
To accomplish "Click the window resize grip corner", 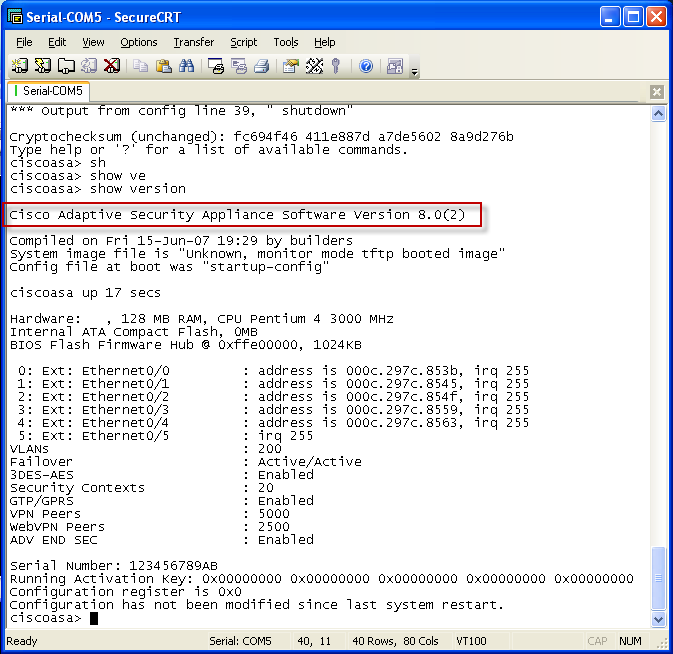I will 662,643.
